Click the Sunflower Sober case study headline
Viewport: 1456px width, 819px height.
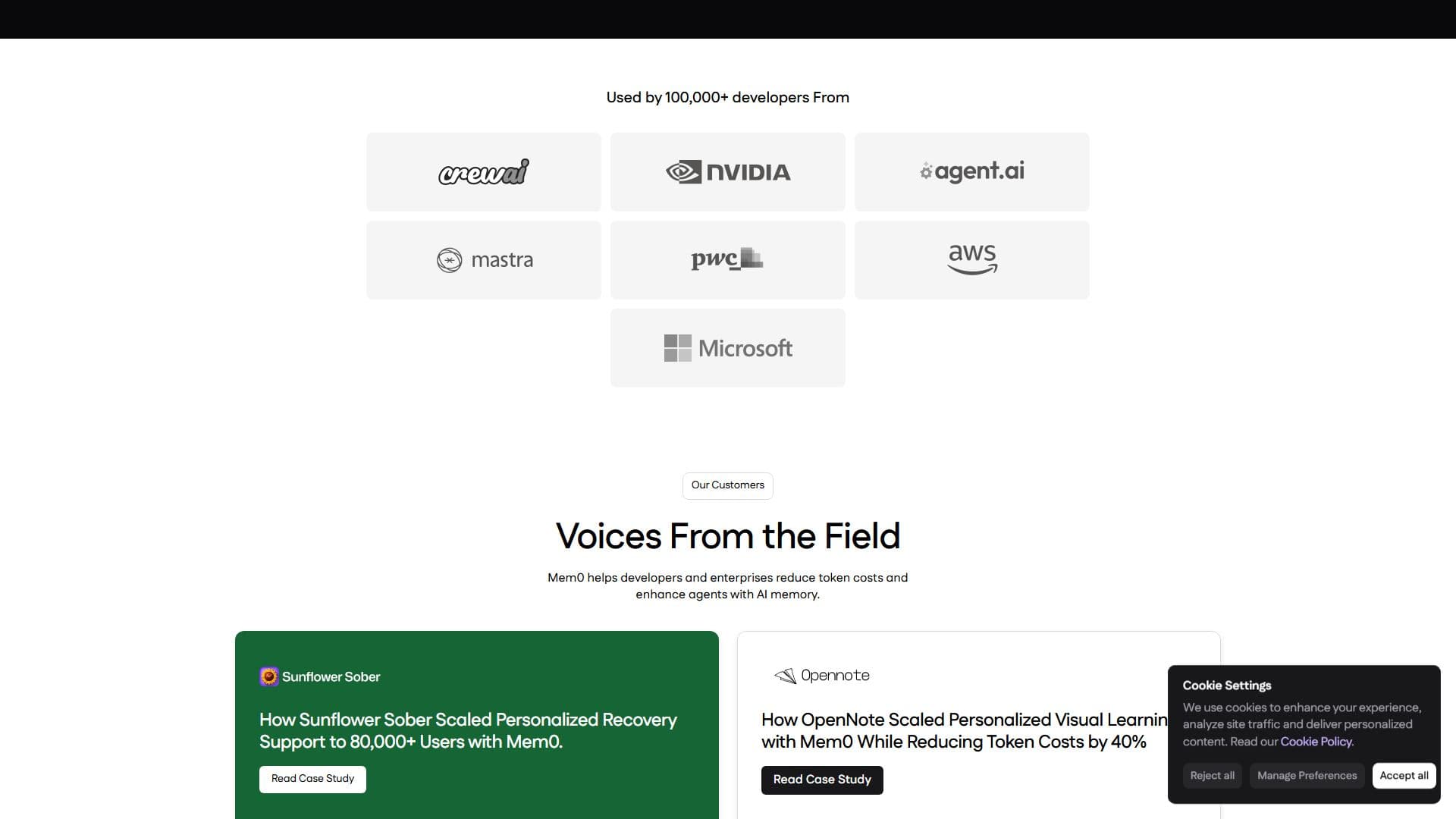click(468, 730)
